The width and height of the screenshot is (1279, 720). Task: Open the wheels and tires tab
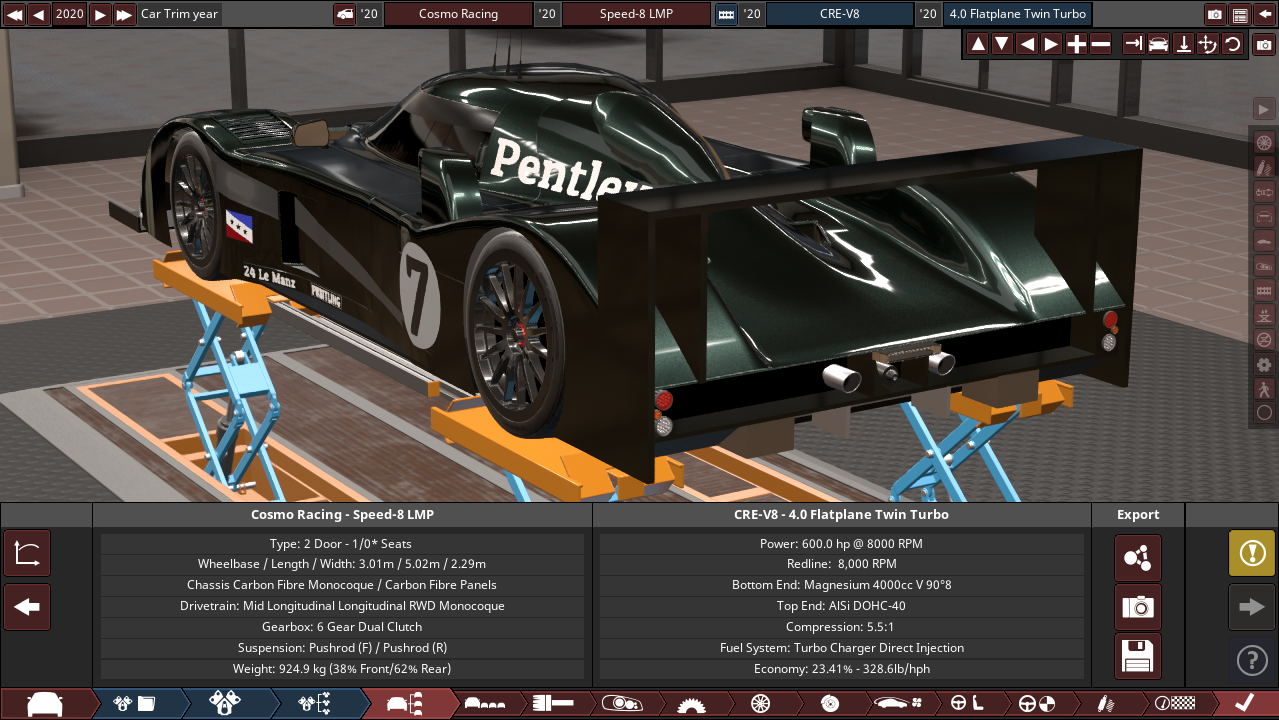click(x=760, y=704)
